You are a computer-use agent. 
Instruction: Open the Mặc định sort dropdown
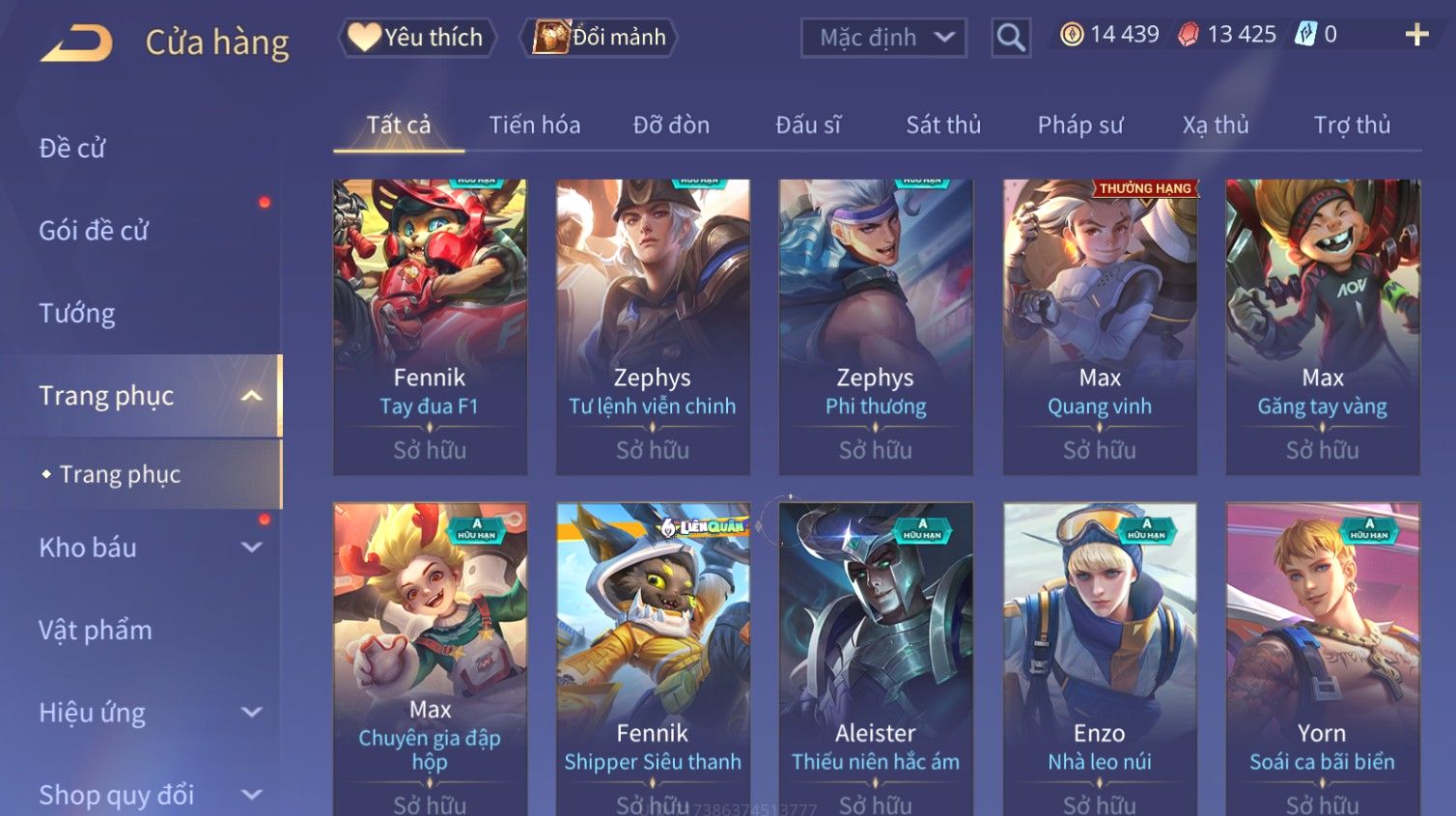click(x=883, y=38)
